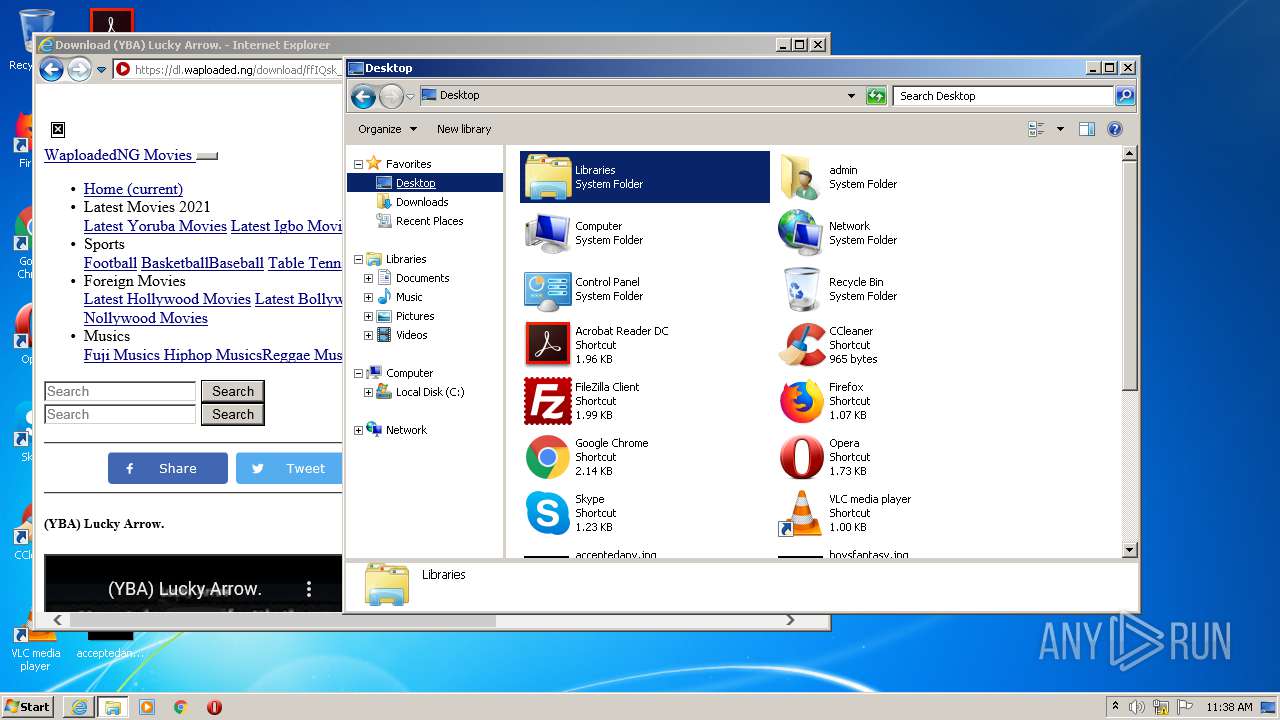Click the volume speaker tray icon
The height and width of the screenshot is (720, 1280).
(1137, 707)
